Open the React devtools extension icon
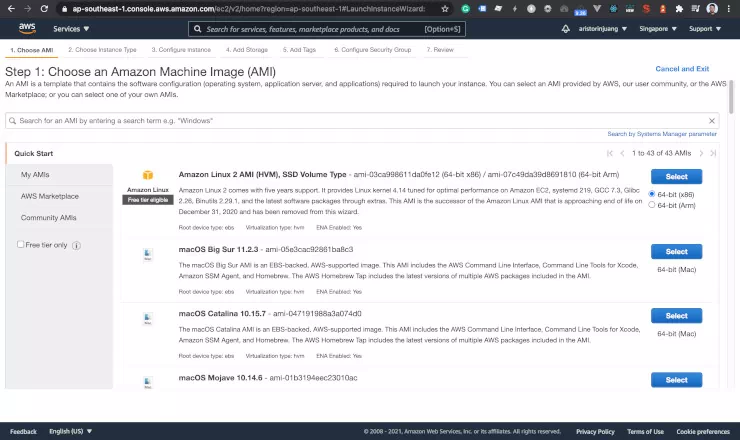This screenshot has height=440, width=740. [613, 8]
